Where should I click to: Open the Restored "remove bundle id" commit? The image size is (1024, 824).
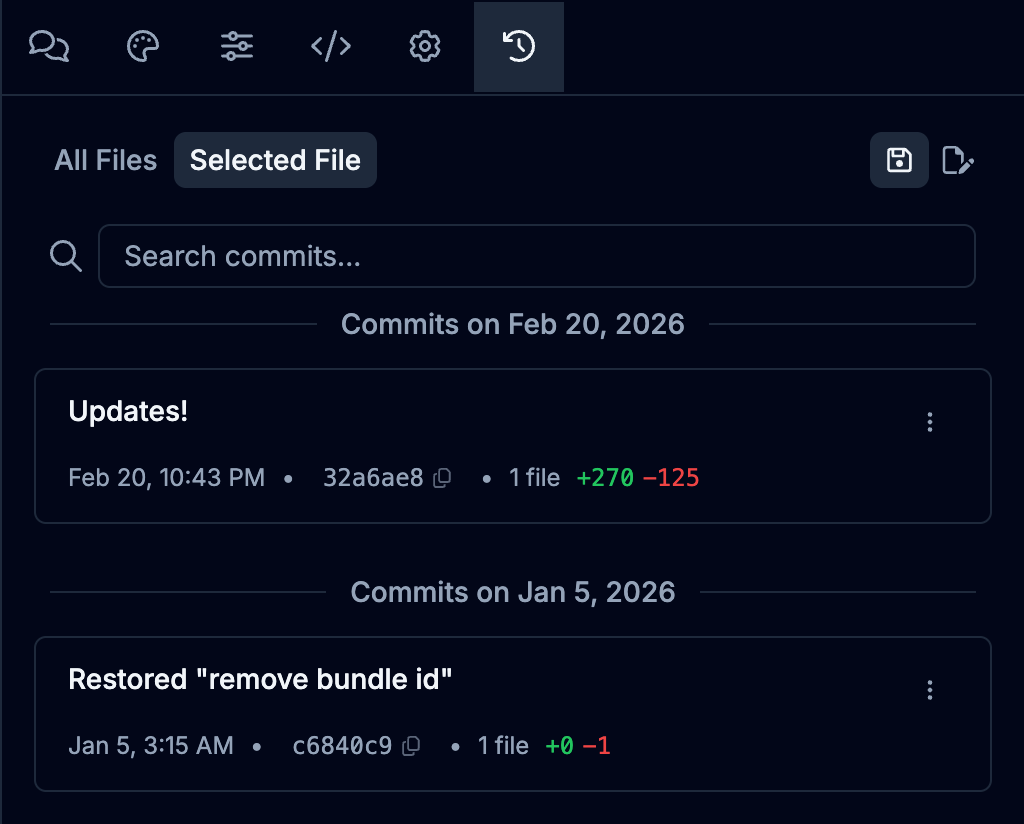point(513,714)
